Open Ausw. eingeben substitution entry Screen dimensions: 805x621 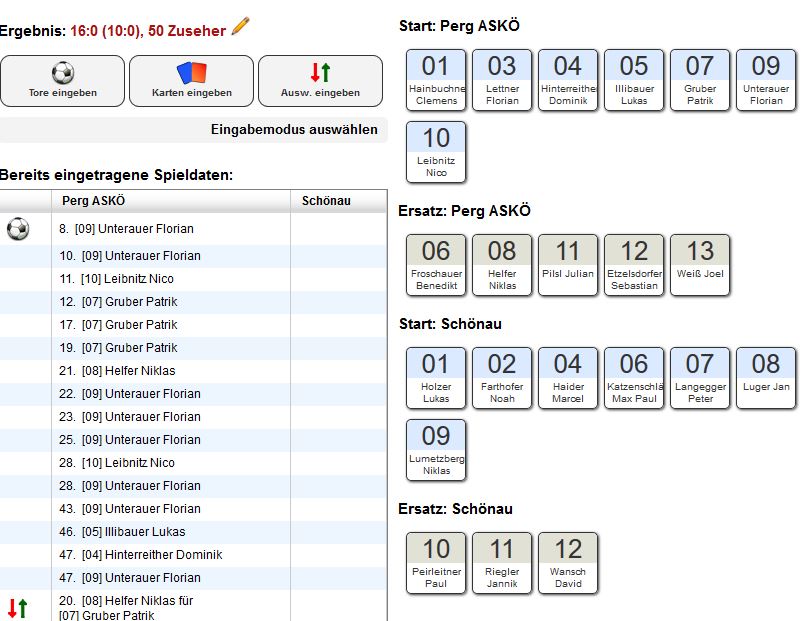320,81
